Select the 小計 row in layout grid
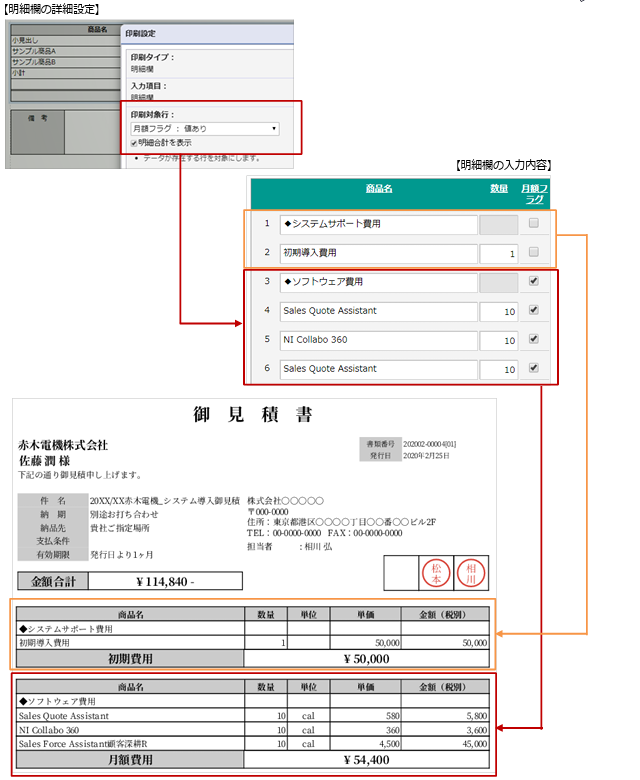Viewport: 640px width, 780px height. pyautogui.click(x=66, y=73)
